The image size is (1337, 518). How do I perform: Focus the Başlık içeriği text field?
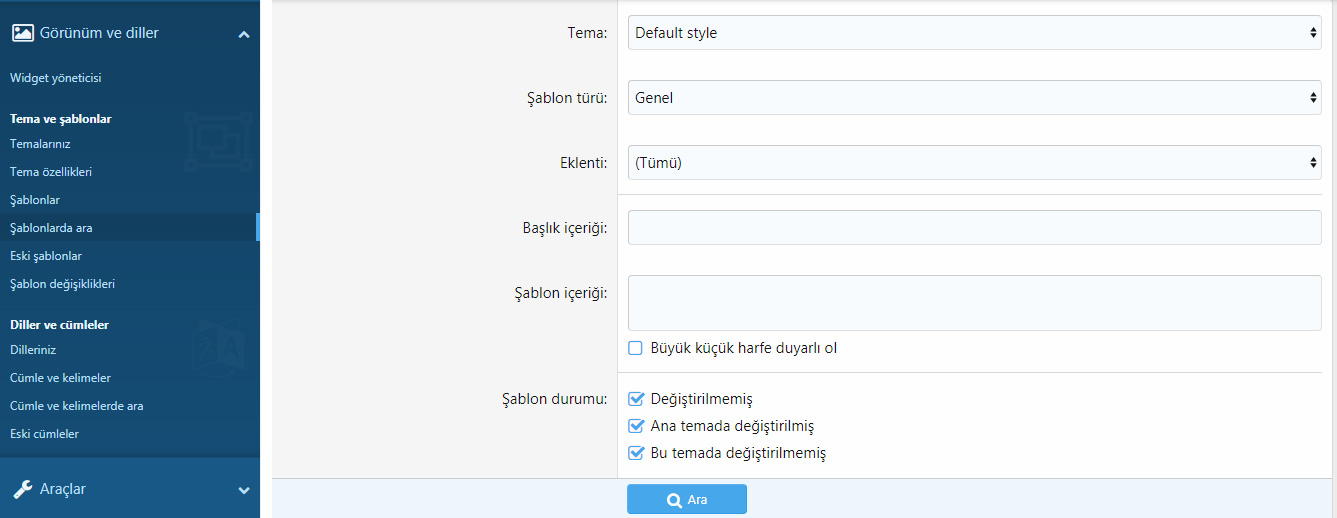[975, 228]
